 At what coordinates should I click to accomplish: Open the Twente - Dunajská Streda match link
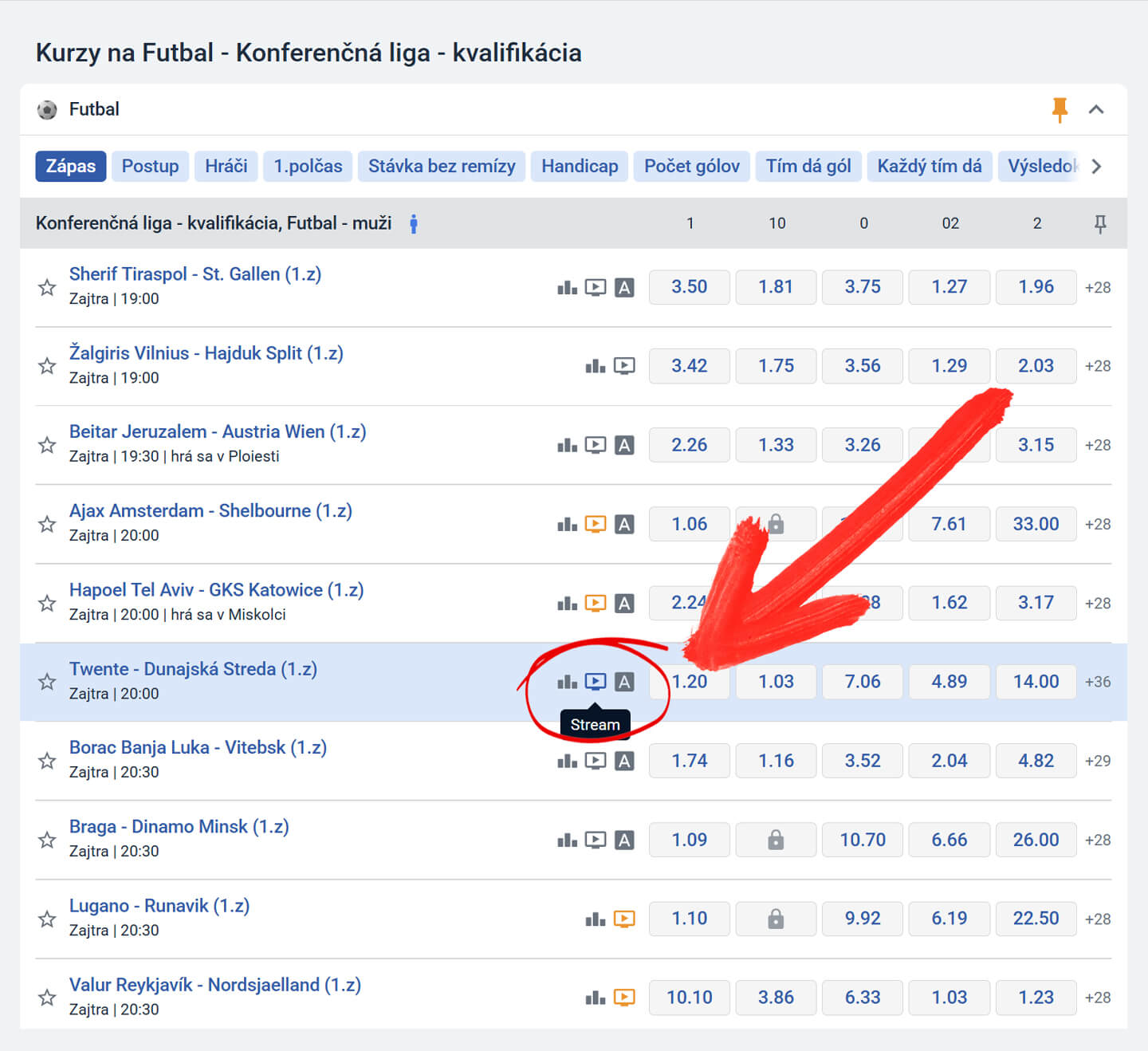click(x=193, y=669)
